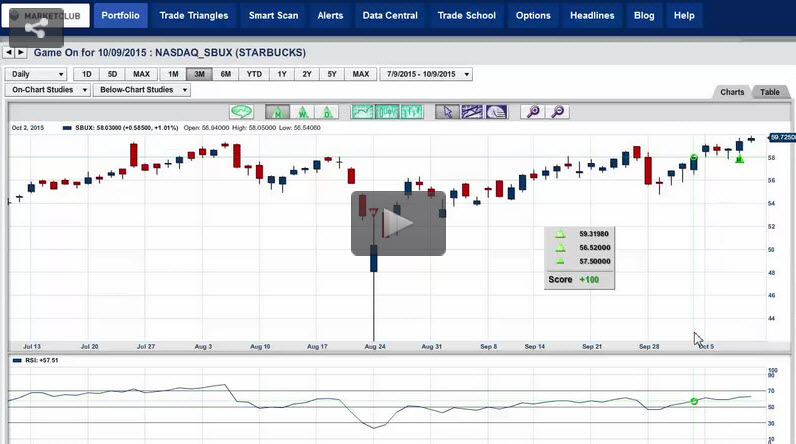Click red triangle marker near Aug 24
The width and height of the screenshot is (796, 444).
click(x=374, y=212)
